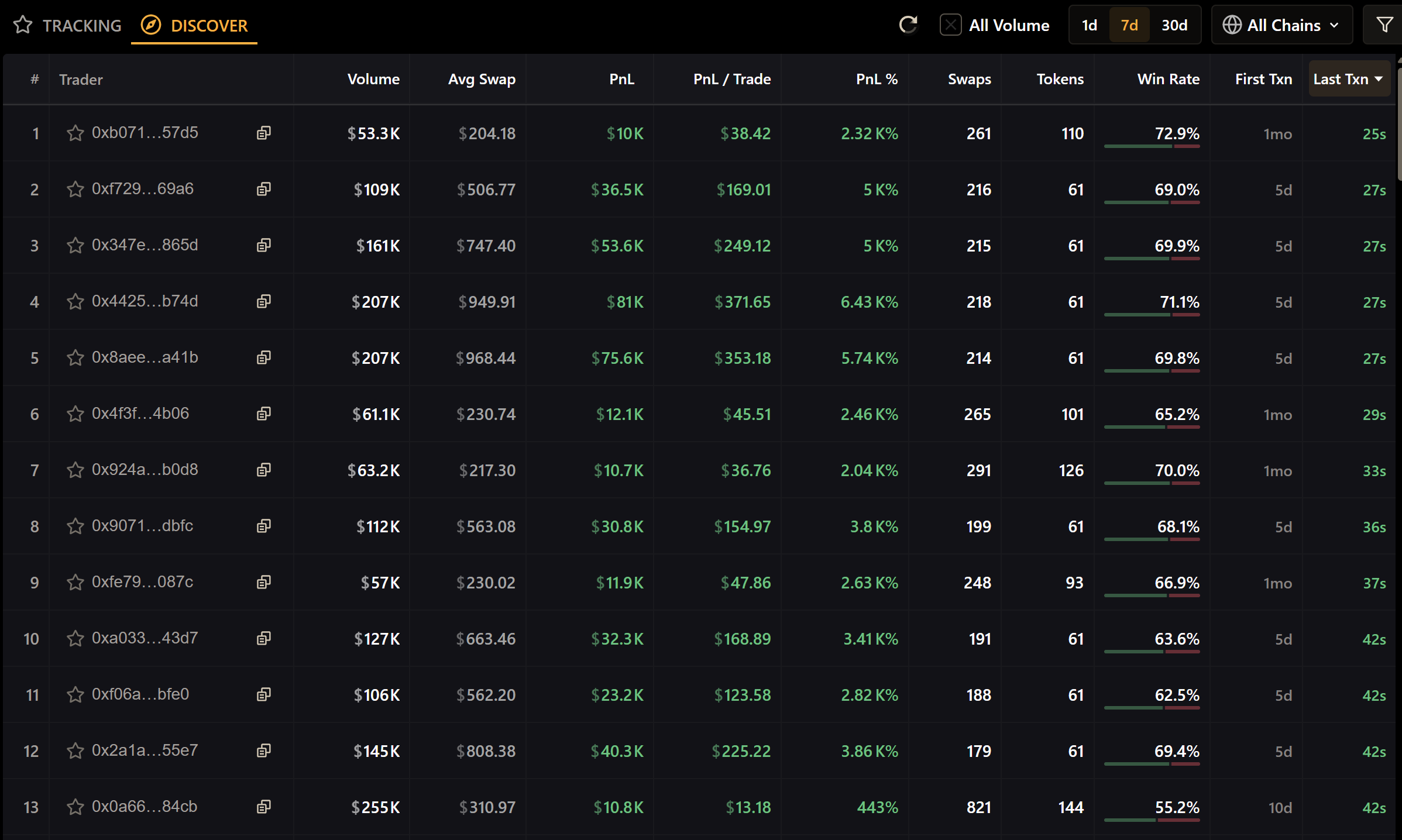Sort table by the Win Rate column
The width and height of the screenshot is (1402, 840).
point(1168,79)
